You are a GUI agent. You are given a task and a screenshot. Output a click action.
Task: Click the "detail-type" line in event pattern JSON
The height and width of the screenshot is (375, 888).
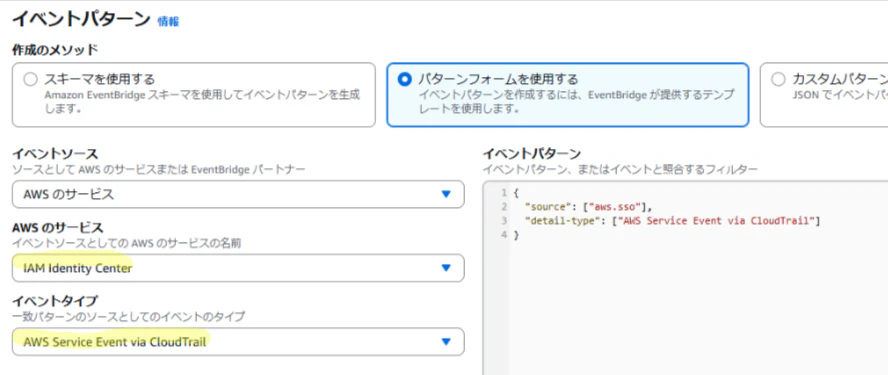(x=672, y=220)
